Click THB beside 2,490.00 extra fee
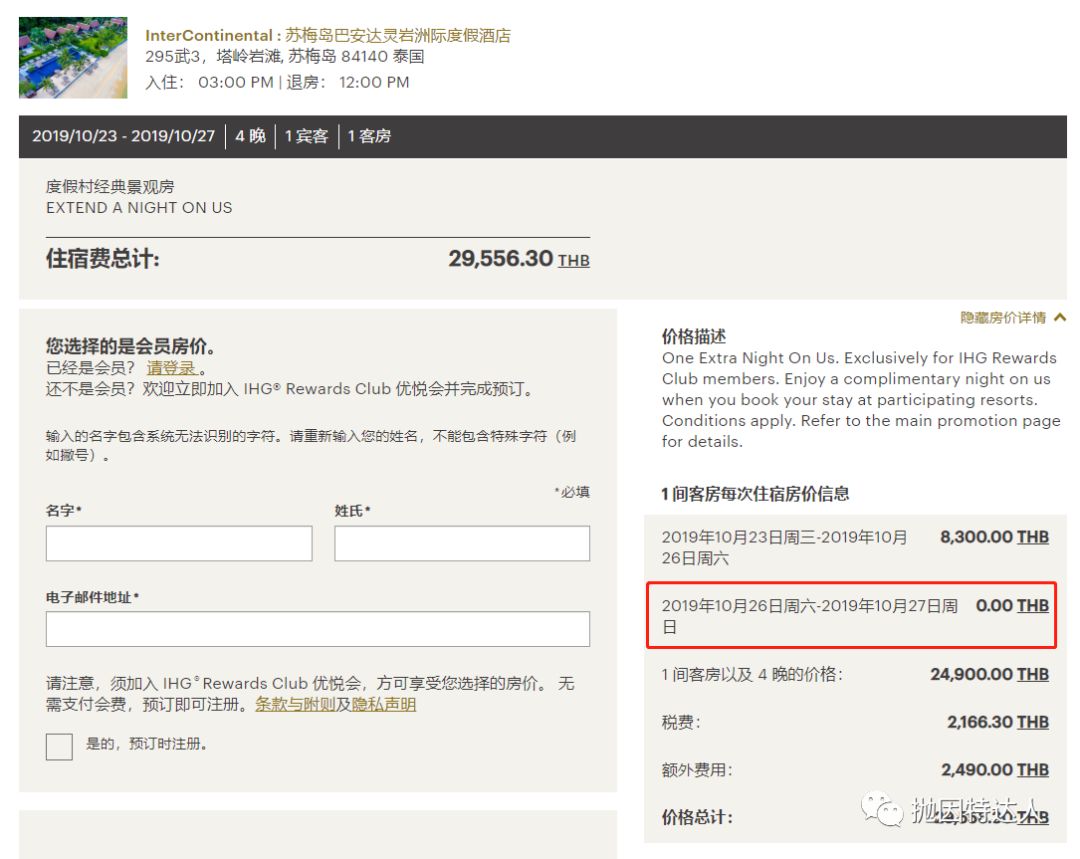Viewport: 1080px width, 859px height. click(x=1032, y=770)
